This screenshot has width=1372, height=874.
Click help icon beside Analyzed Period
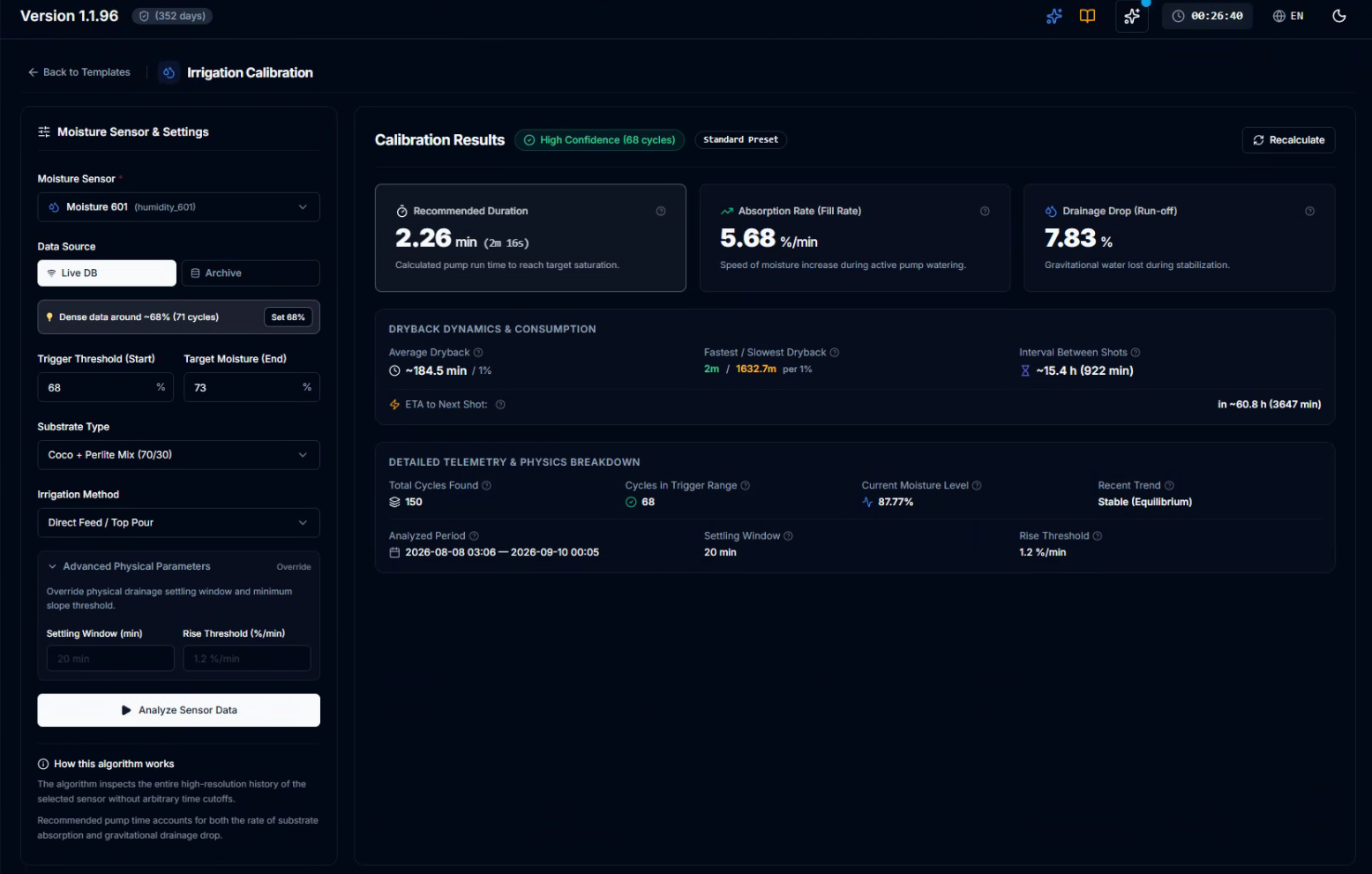(x=474, y=536)
